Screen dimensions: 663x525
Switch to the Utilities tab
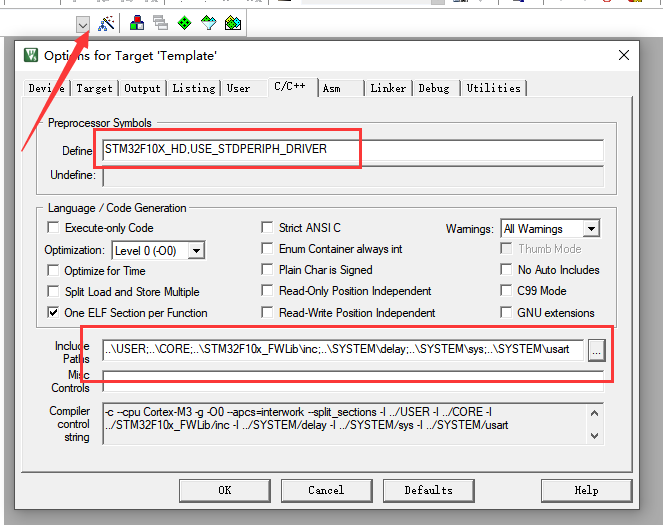coord(493,88)
